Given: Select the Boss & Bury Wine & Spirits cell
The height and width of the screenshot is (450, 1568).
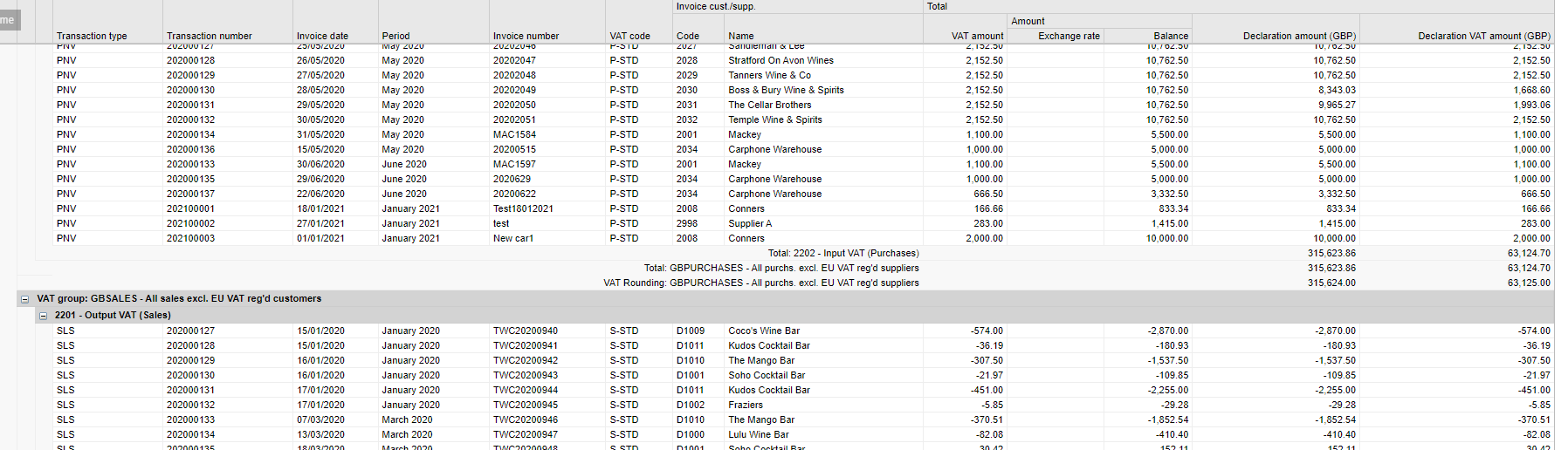Looking at the screenshot, I should click(x=786, y=90).
